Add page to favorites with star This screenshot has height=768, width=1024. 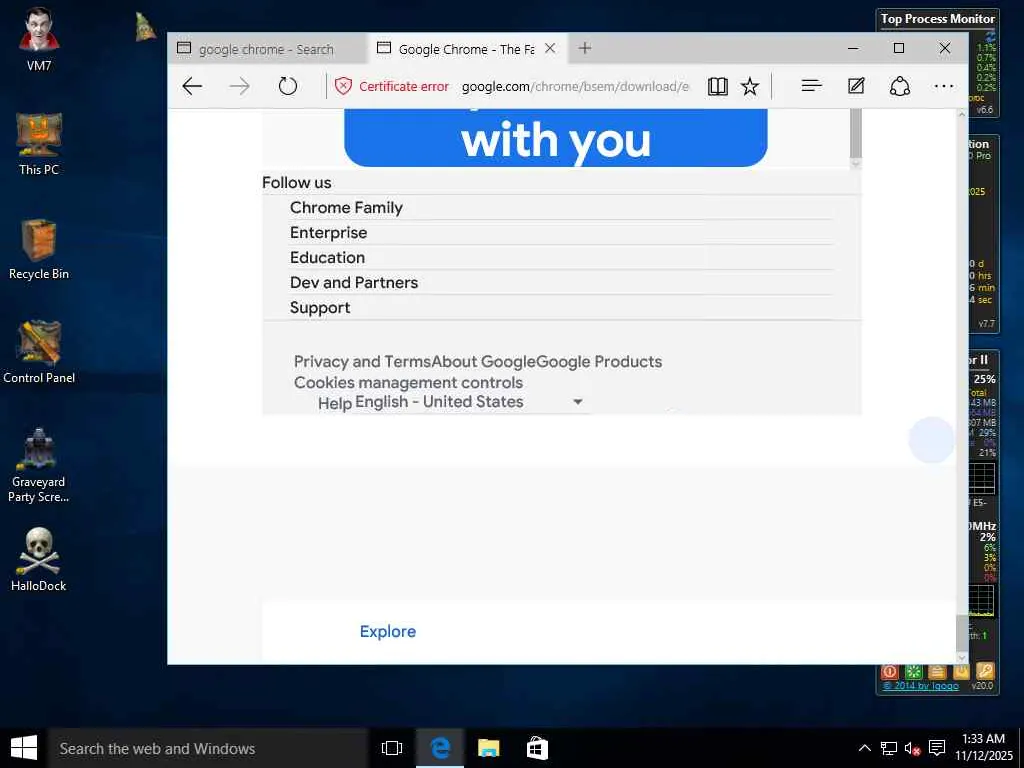(x=750, y=86)
